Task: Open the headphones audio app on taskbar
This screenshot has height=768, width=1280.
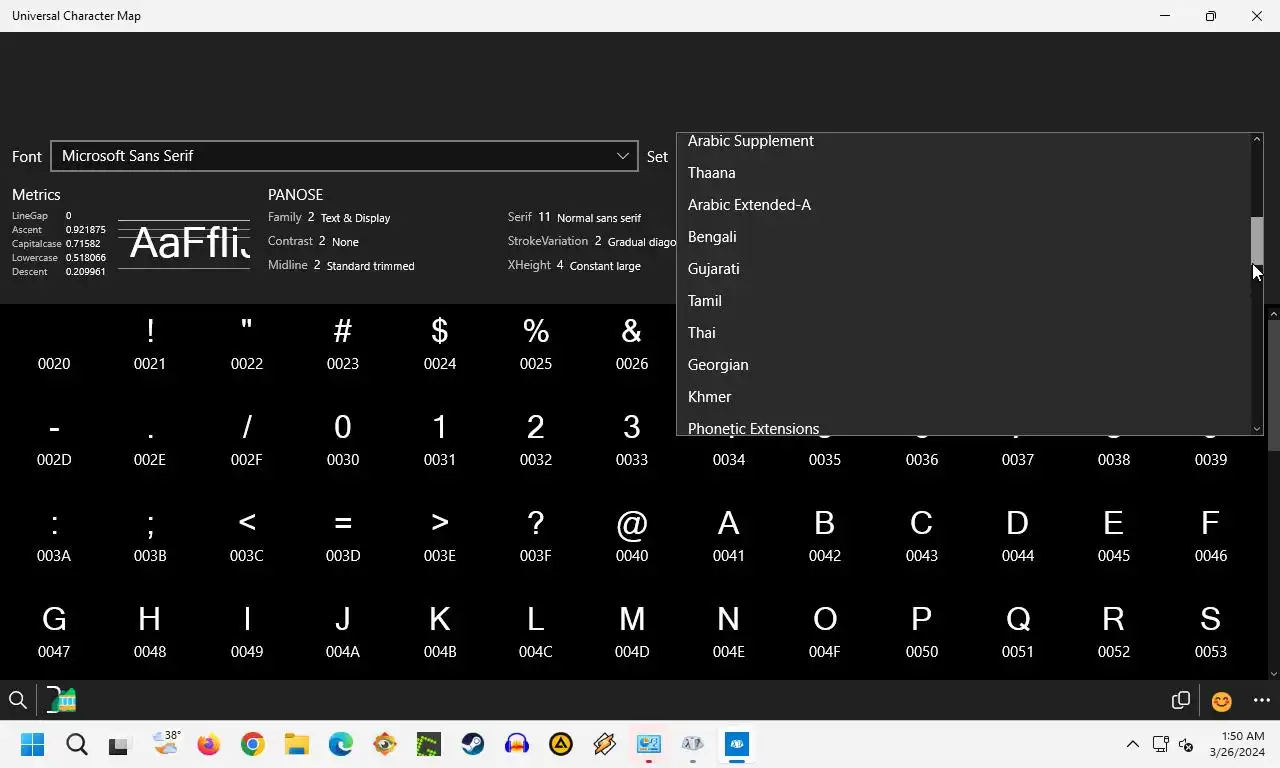Action: [517, 744]
